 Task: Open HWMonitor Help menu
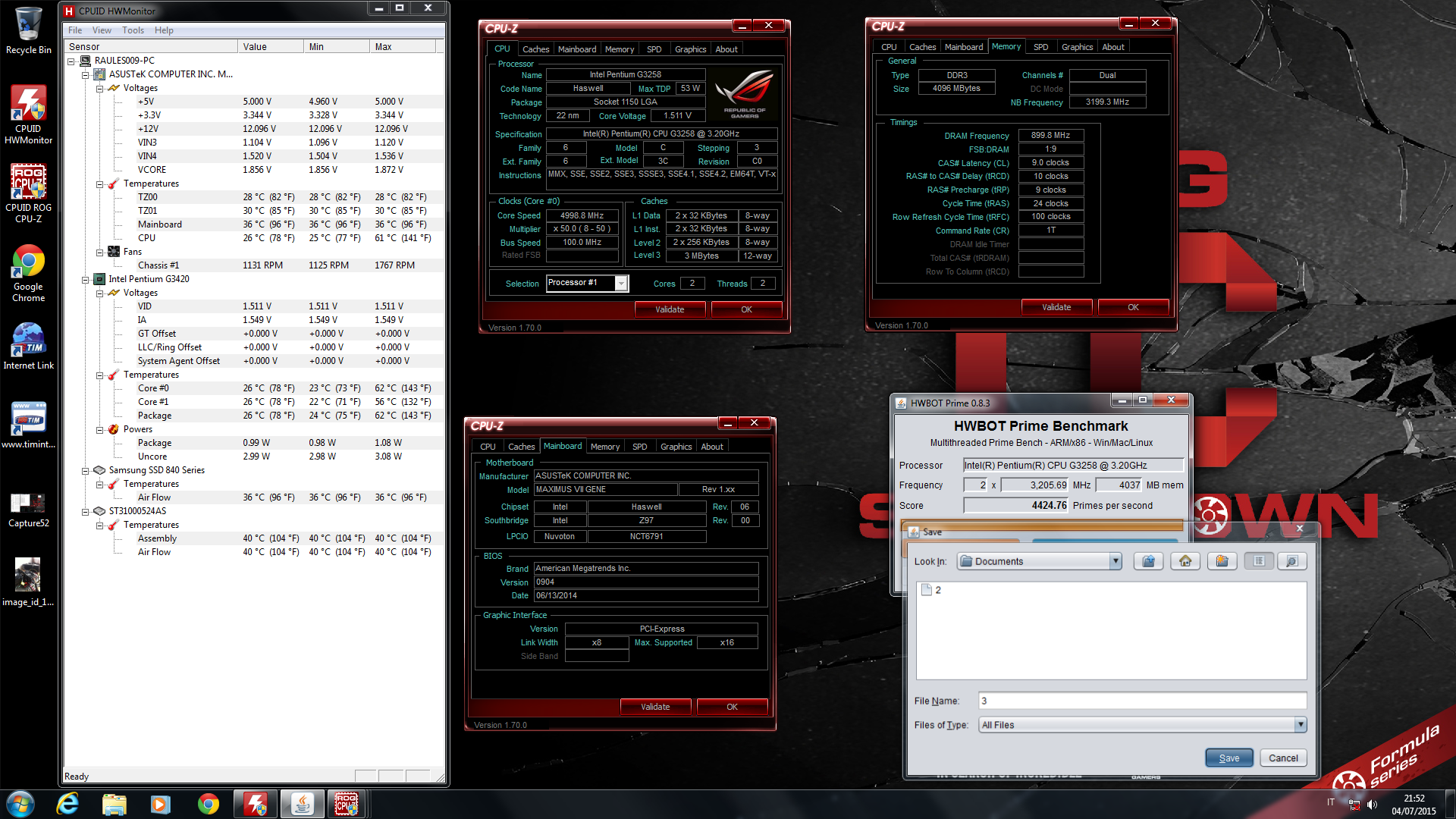point(164,30)
